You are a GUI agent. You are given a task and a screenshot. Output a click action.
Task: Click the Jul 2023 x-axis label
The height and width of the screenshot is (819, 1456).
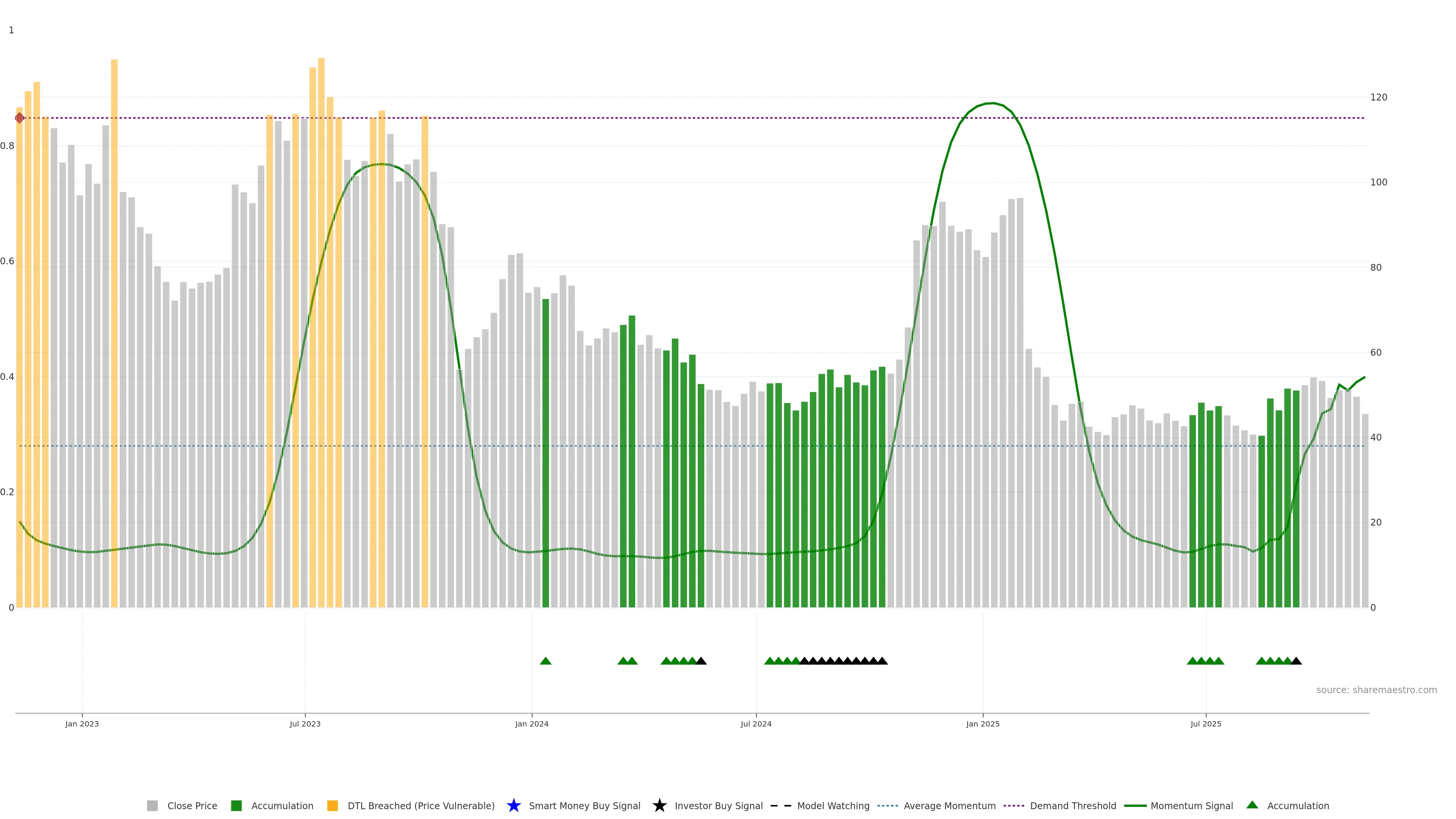[304, 723]
